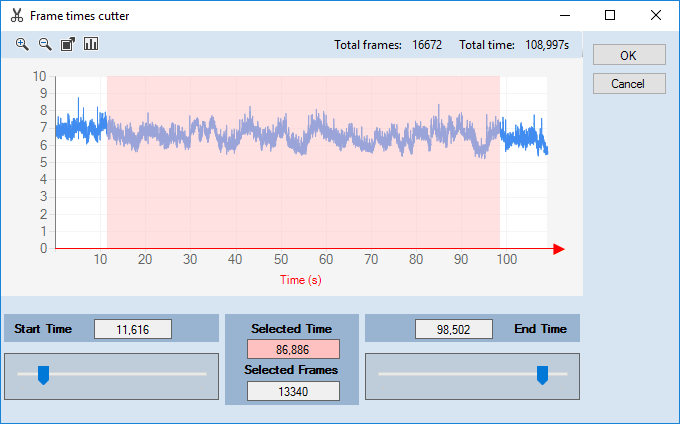680x424 pixels.
Task: Dismiss the dialog with Cancel button
Action: point(629,83)
